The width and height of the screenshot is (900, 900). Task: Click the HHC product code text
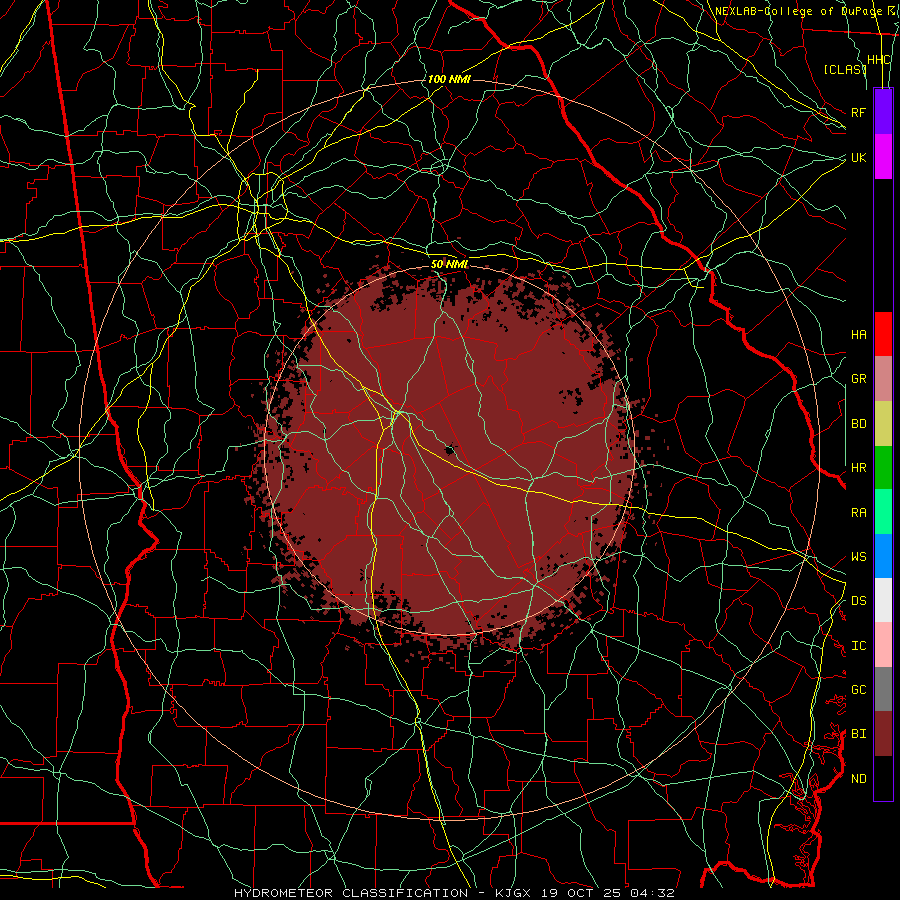coord(878,60)
